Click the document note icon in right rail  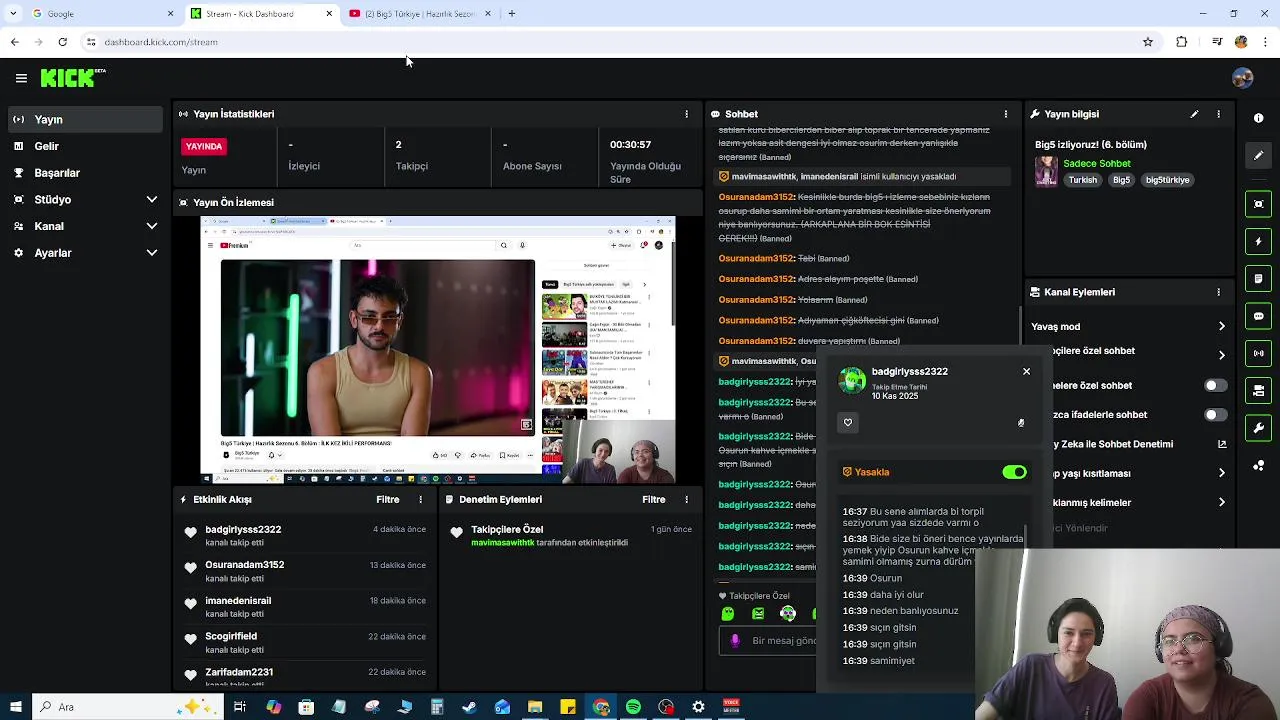coord(1259,279)
